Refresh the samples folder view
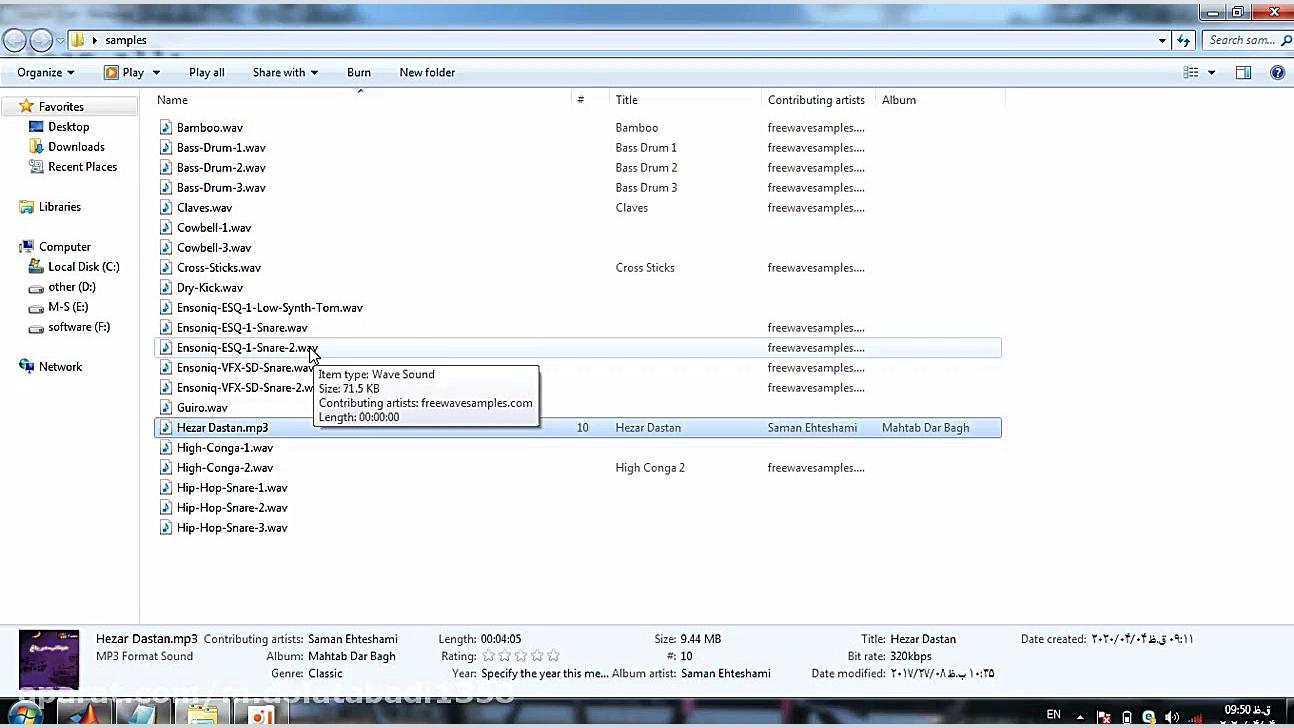The height and width of the screenshot is (728, 1294). [1184, 40]
